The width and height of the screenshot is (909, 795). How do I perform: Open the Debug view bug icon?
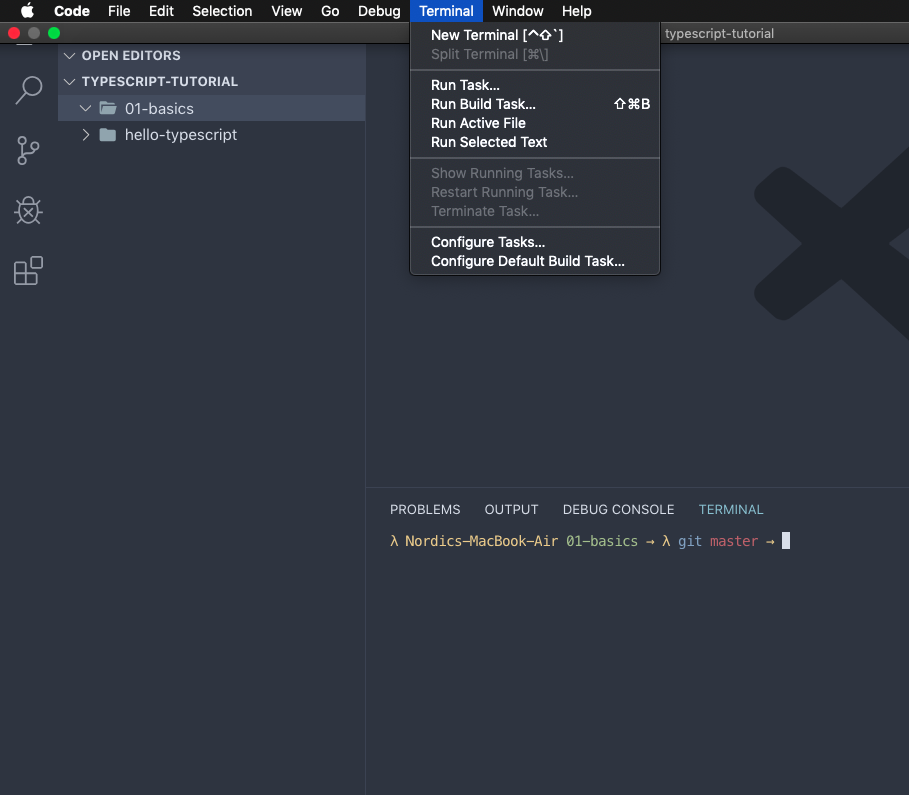pos(28,210)
